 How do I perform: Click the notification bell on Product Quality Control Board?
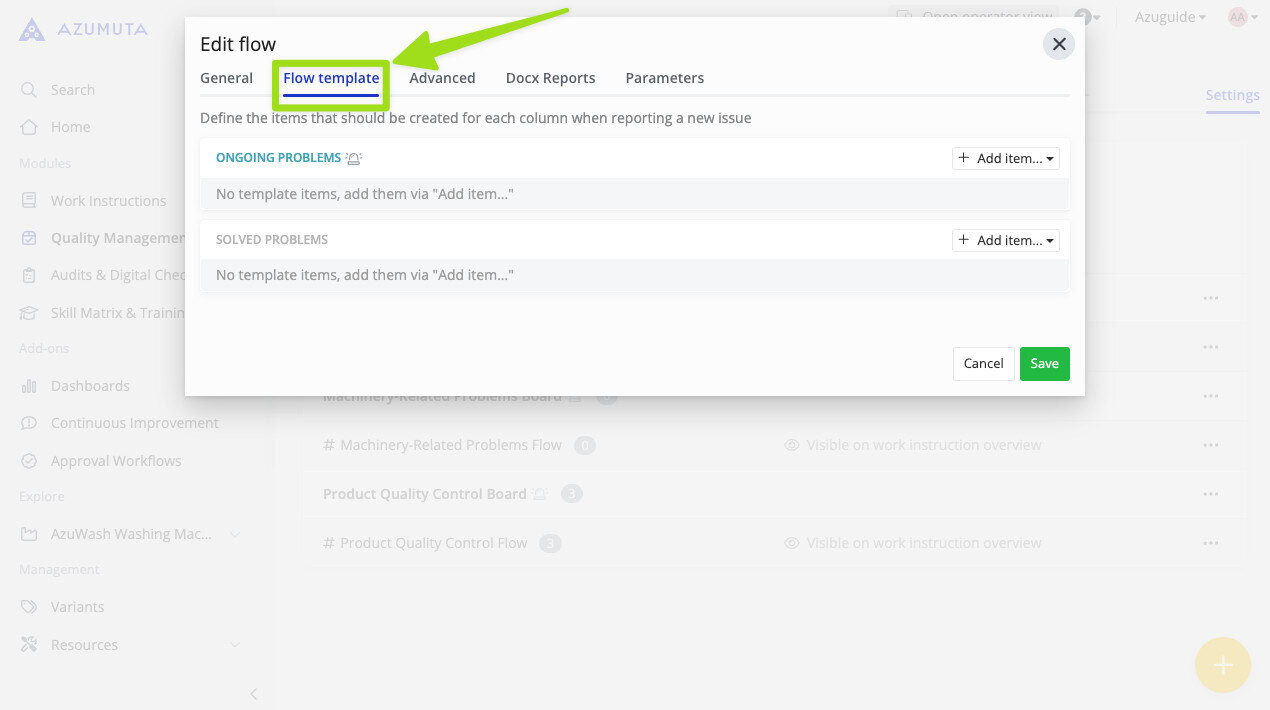538,493
